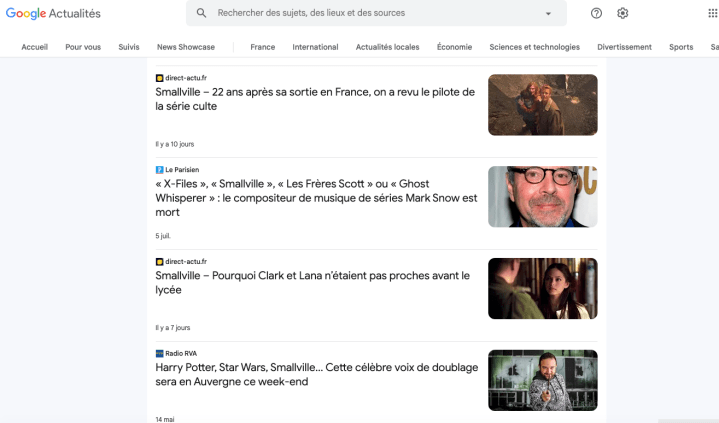Open the help question mark icon

click(x=597, y=13)
